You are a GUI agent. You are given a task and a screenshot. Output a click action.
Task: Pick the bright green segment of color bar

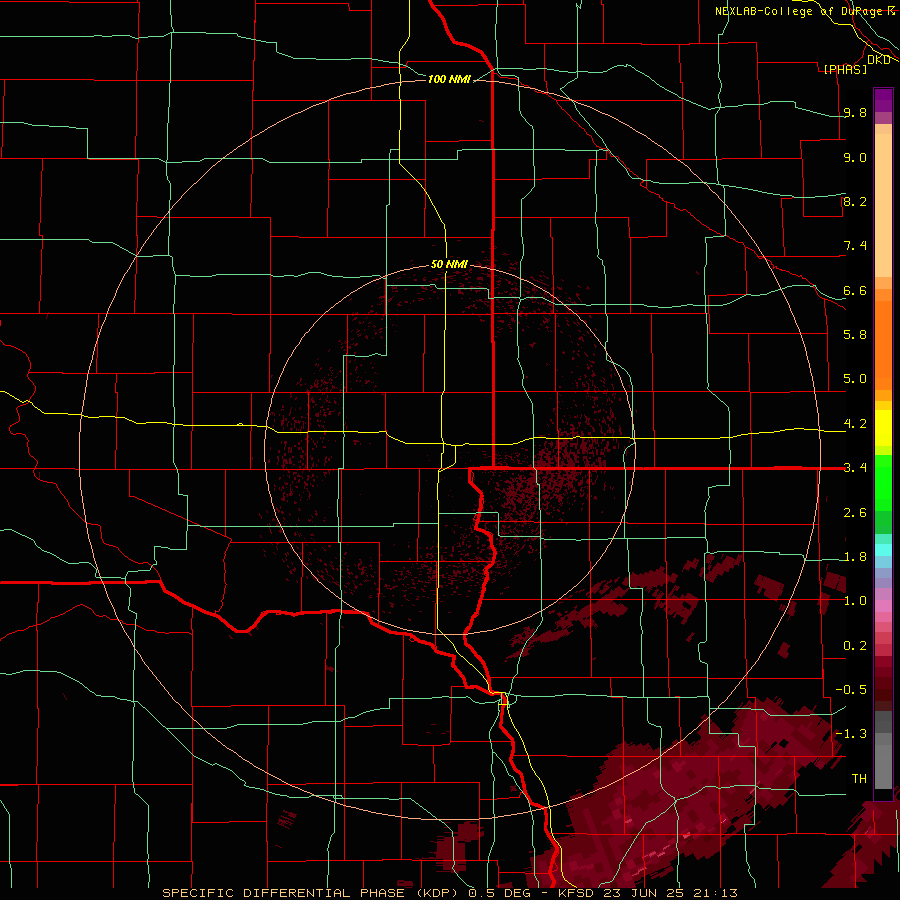coord(883,482)
